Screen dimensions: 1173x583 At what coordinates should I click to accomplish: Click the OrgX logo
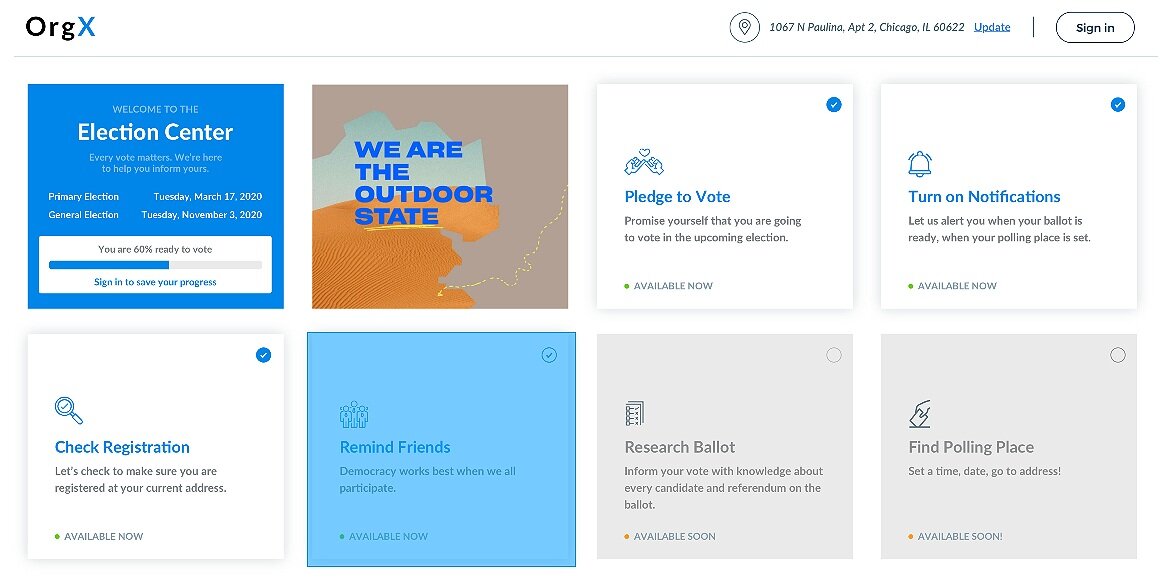(61, 28)
